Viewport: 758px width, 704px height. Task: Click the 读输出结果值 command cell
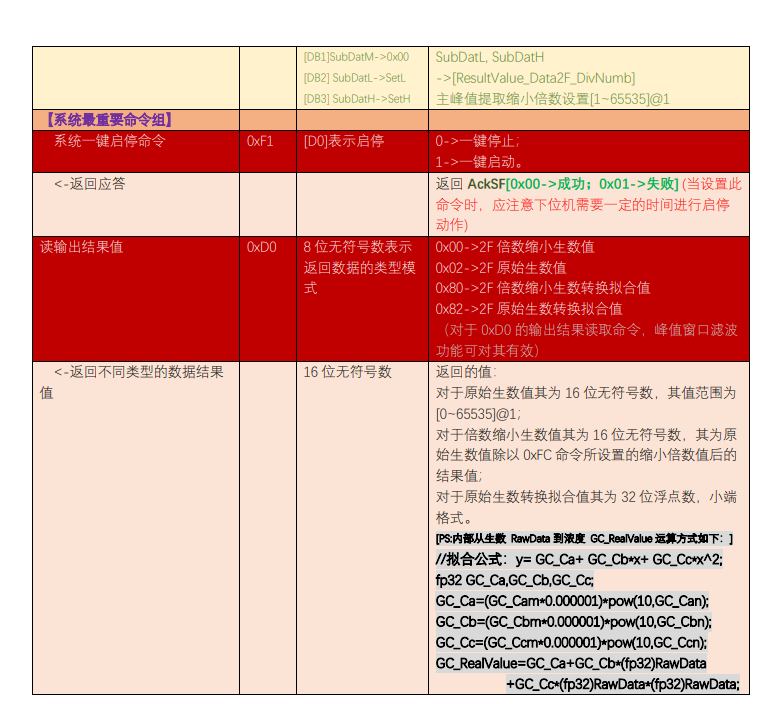tap(81, 247)
